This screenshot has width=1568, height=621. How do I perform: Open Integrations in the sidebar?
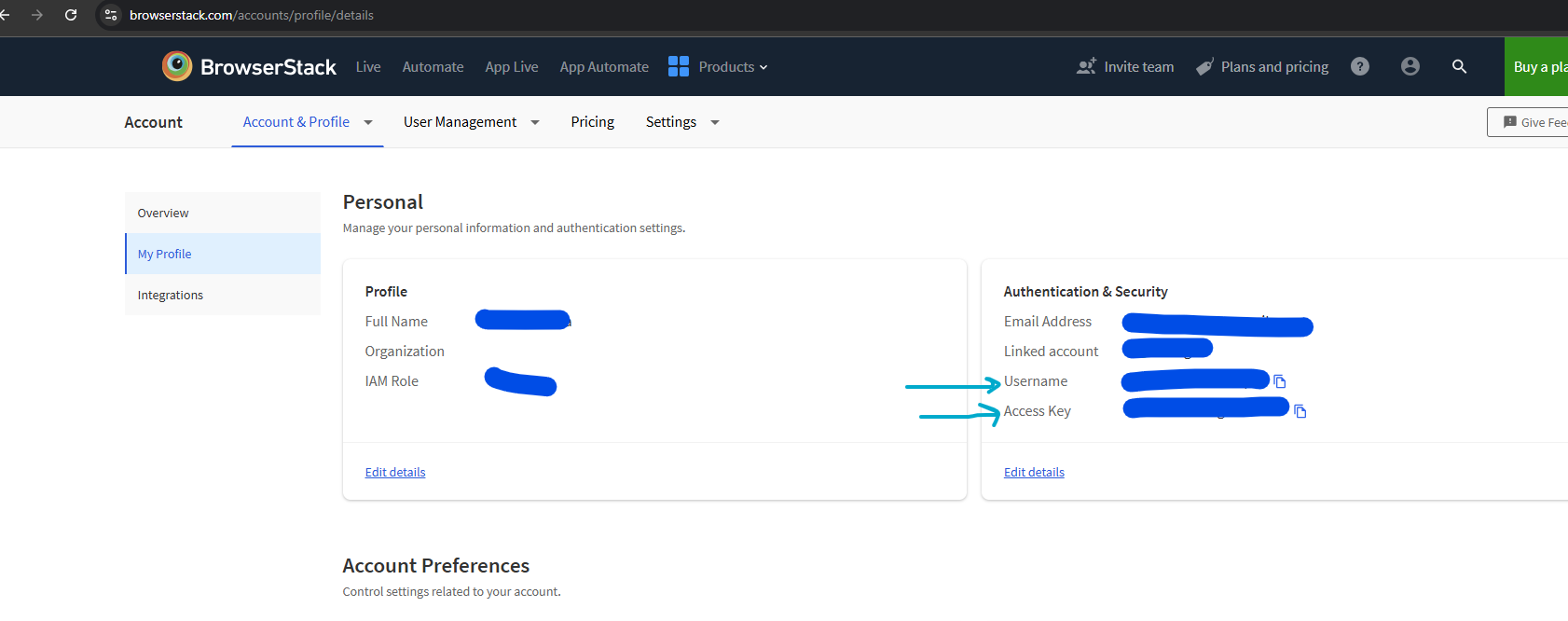click(x=223, y=295)
